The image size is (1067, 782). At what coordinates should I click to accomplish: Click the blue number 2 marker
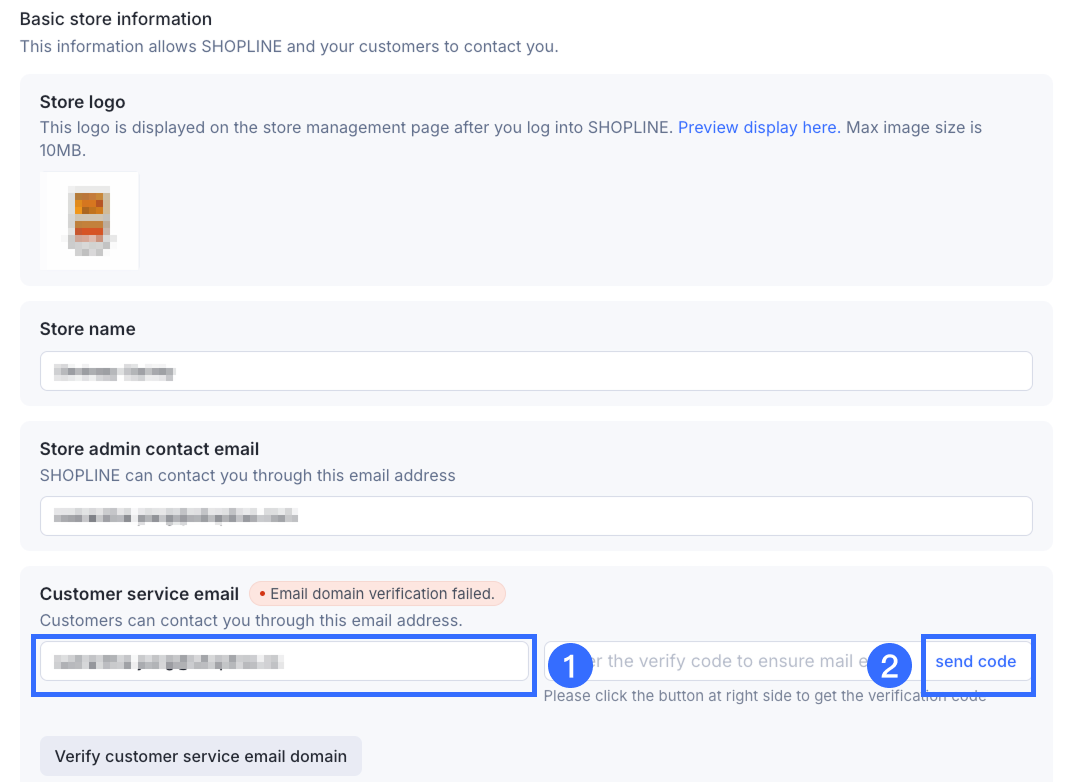point(889,665)
